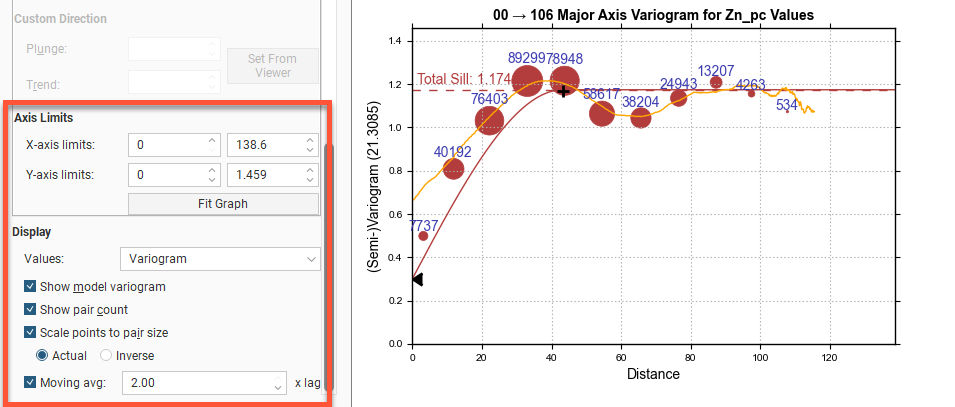Select the point labeled 24943
The width and height of the screenshot is (955, 407).
679,98
